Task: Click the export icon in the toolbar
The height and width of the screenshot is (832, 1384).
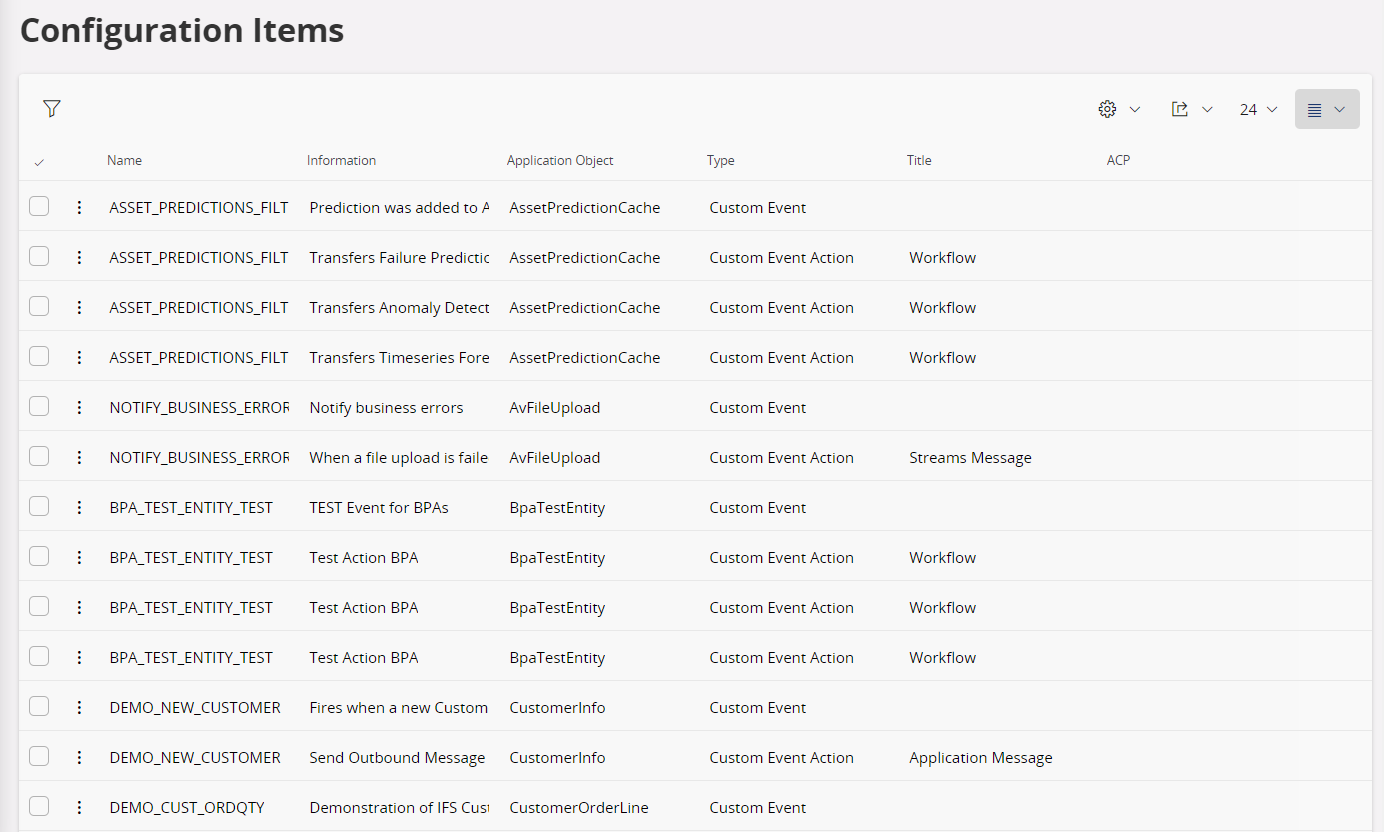Action: 1180,109
